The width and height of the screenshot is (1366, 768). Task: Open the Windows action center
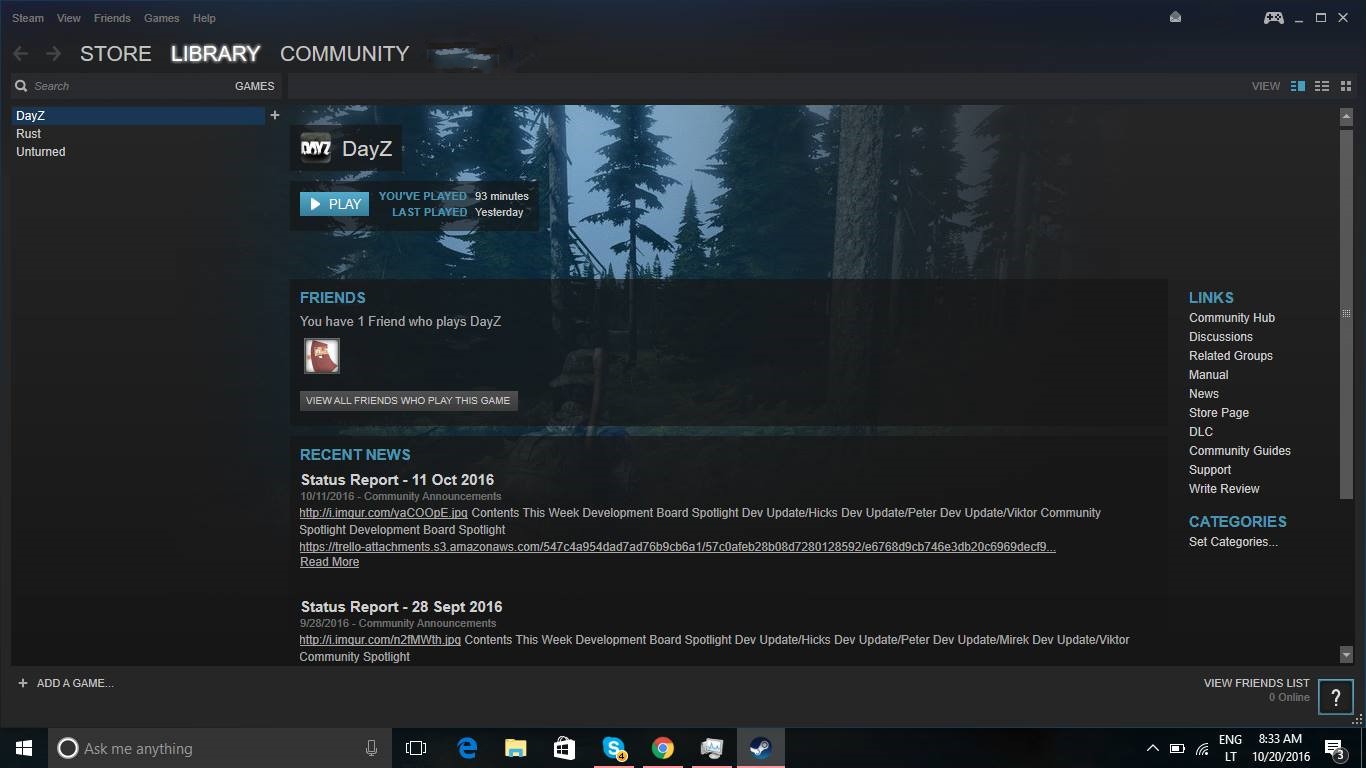(x=1334, y=748)
